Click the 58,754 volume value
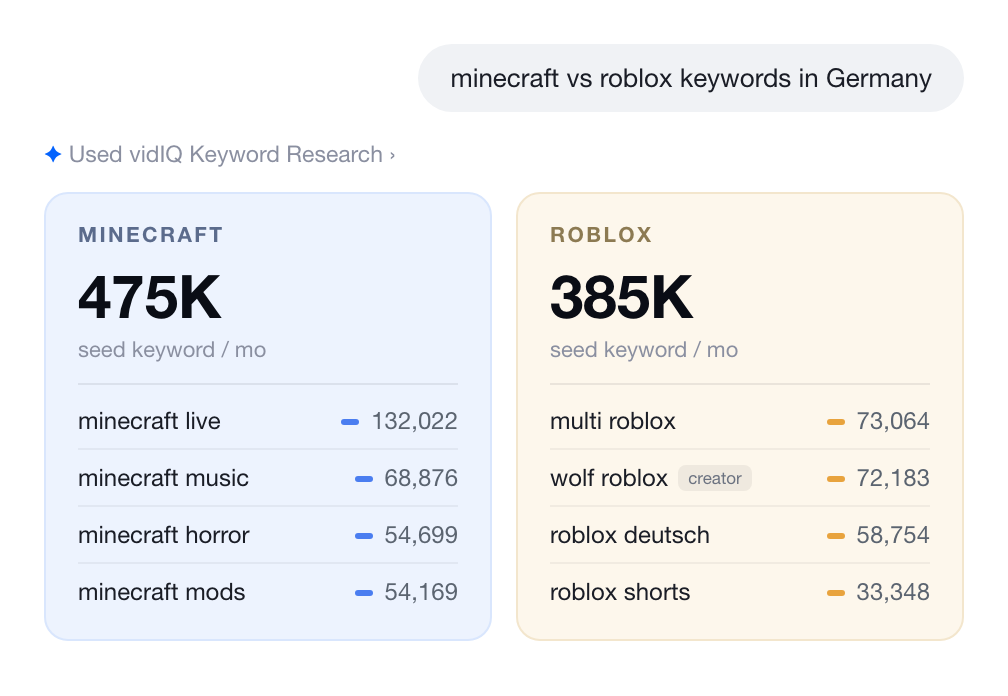This screenshot has width=1008, height=696. tap(893, 535)
